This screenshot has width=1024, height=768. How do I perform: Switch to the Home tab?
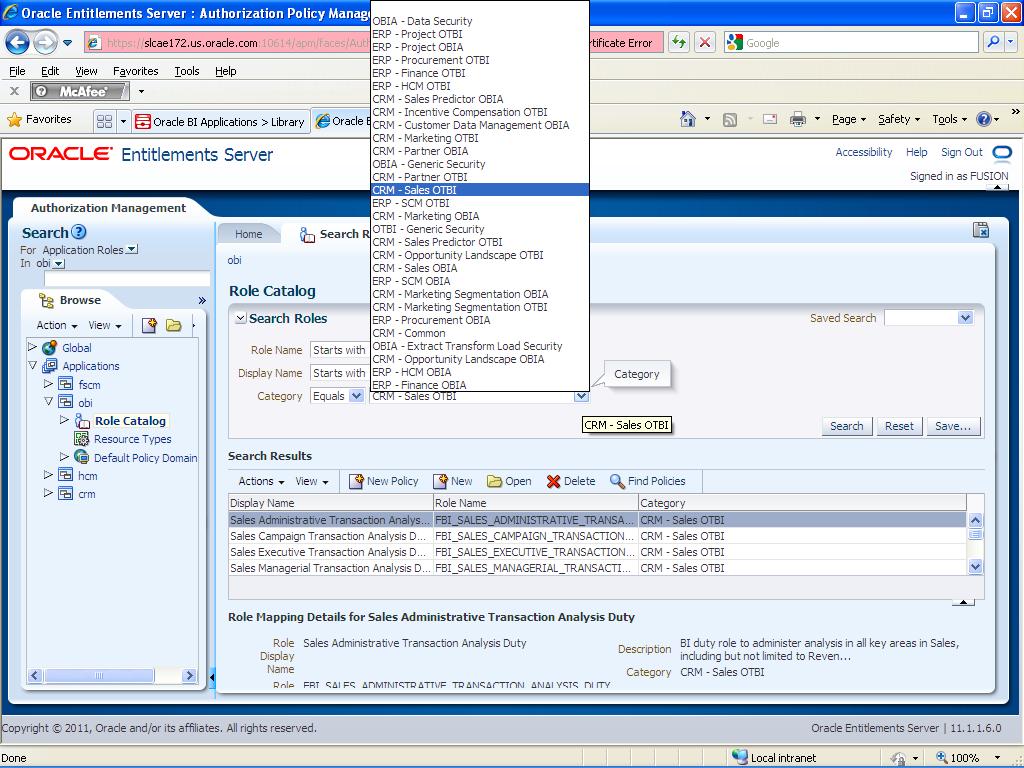coord(247,232)
